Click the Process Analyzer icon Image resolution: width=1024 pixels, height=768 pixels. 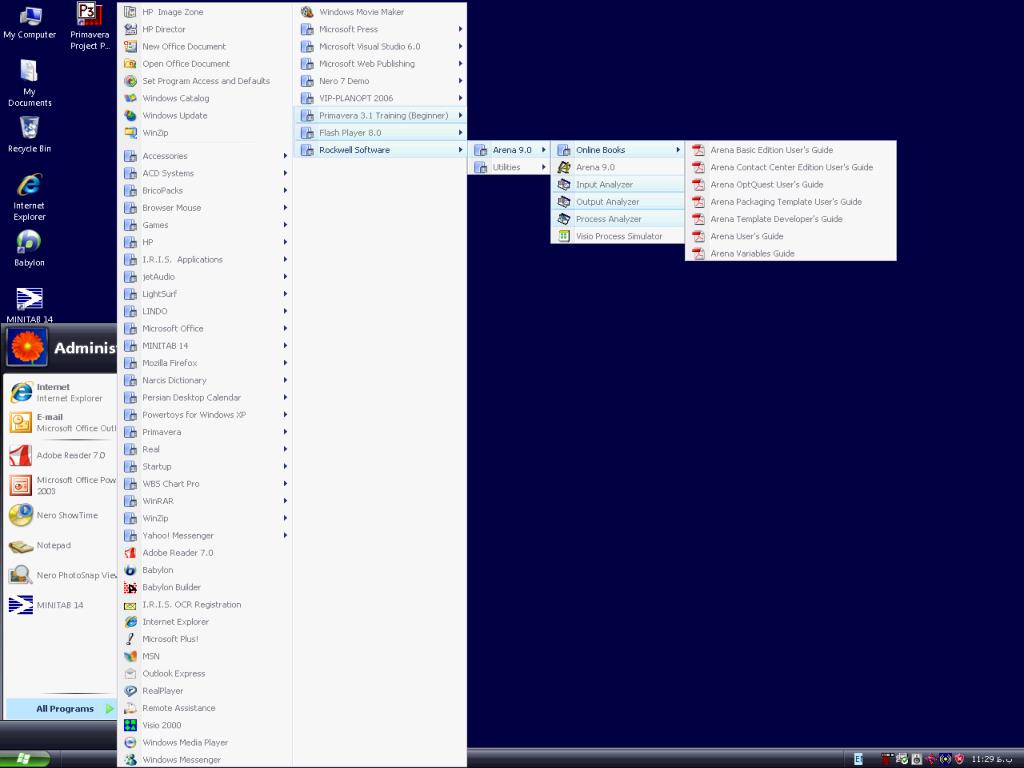564,219
